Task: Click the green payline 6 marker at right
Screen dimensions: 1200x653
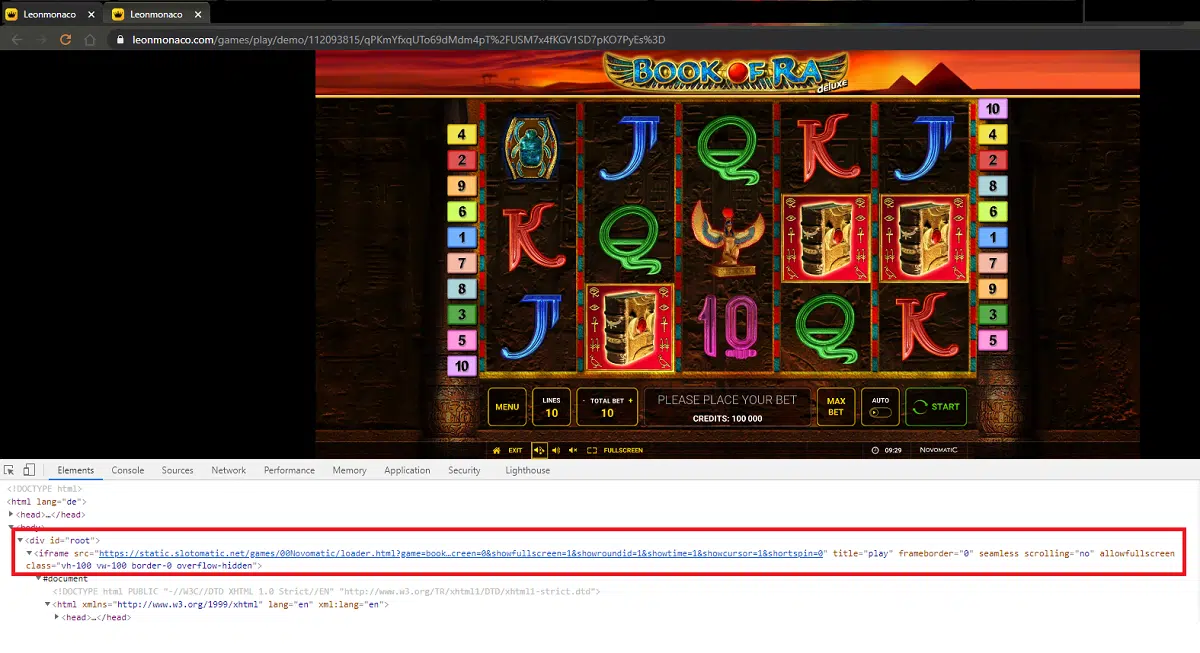Action: (992, 211)
